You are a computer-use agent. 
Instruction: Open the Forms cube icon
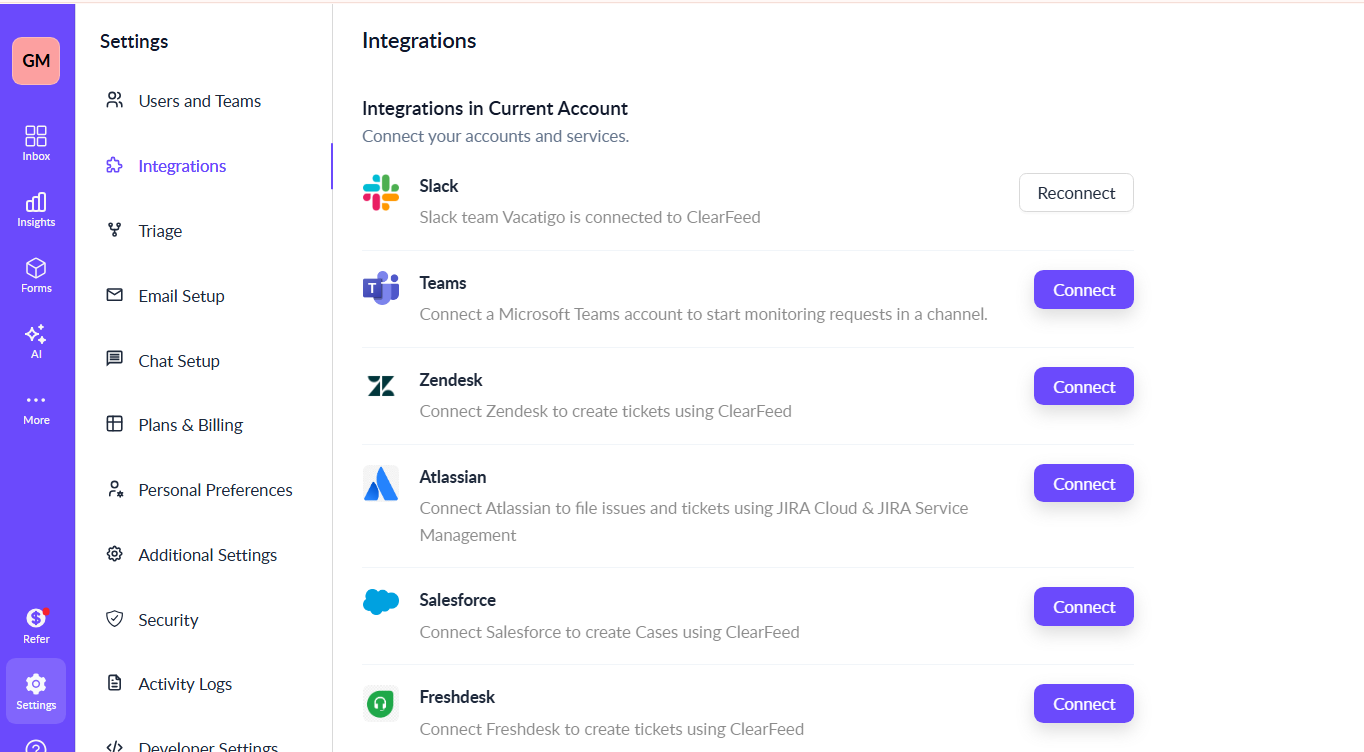[36, 275]
